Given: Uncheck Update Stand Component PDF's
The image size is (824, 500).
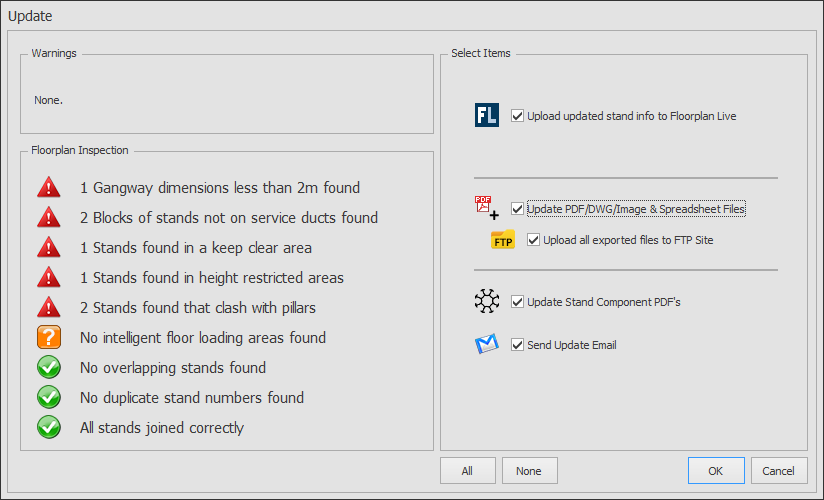Looking at the screenshot, I should coord(517,302).
